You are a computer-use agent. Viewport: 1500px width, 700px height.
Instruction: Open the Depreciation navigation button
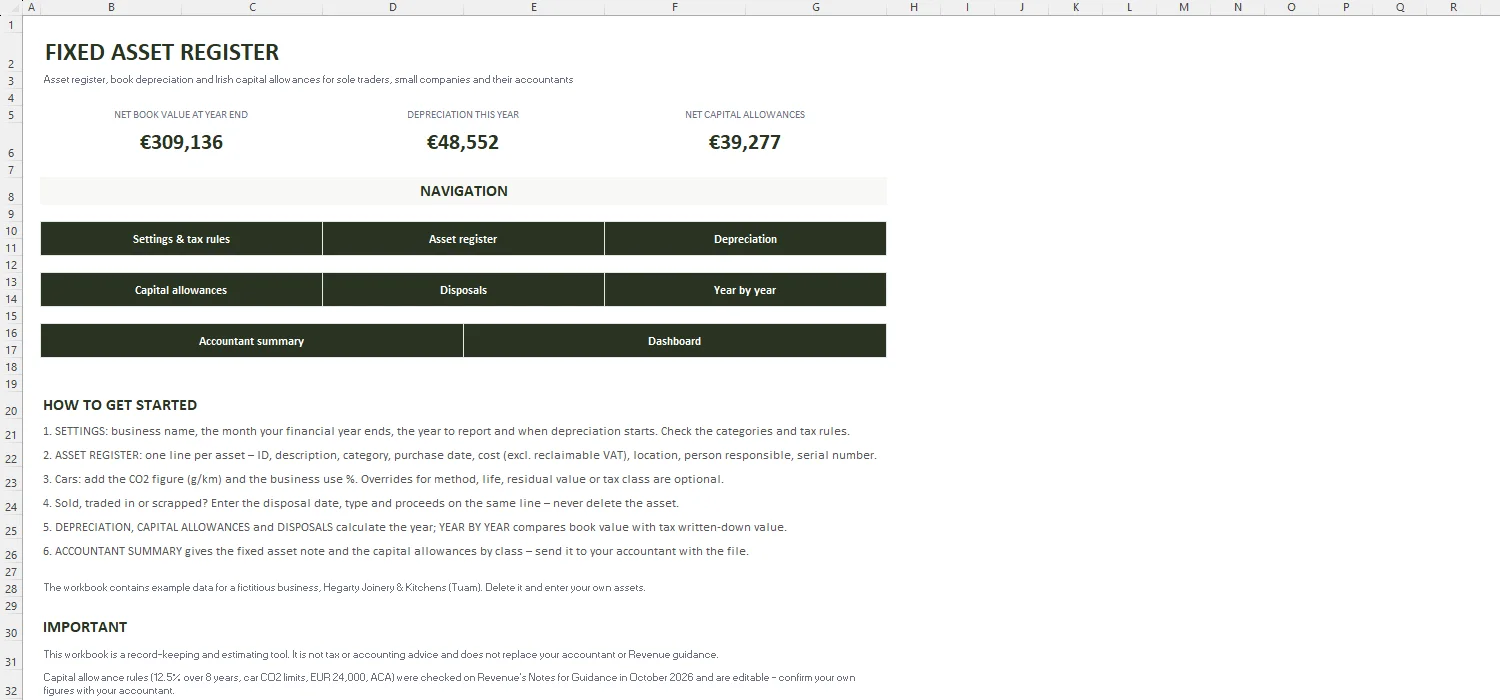[745, 239]
